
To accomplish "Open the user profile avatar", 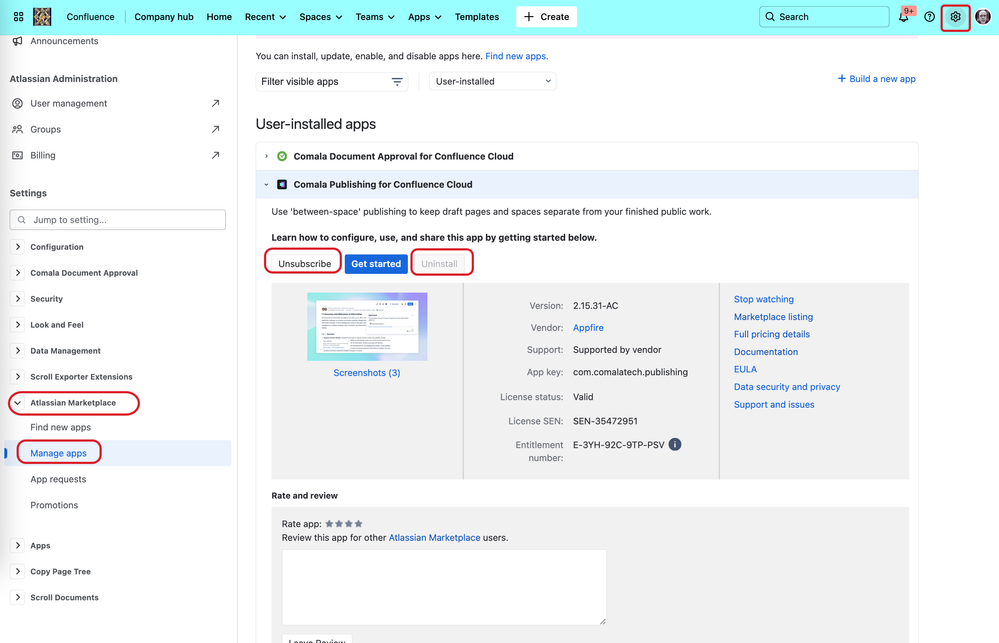I will click(982, 17).
